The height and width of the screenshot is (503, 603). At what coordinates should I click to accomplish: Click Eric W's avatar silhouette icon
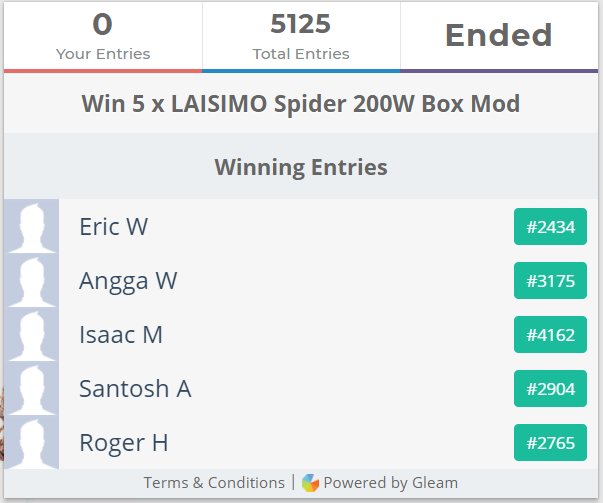31,226
